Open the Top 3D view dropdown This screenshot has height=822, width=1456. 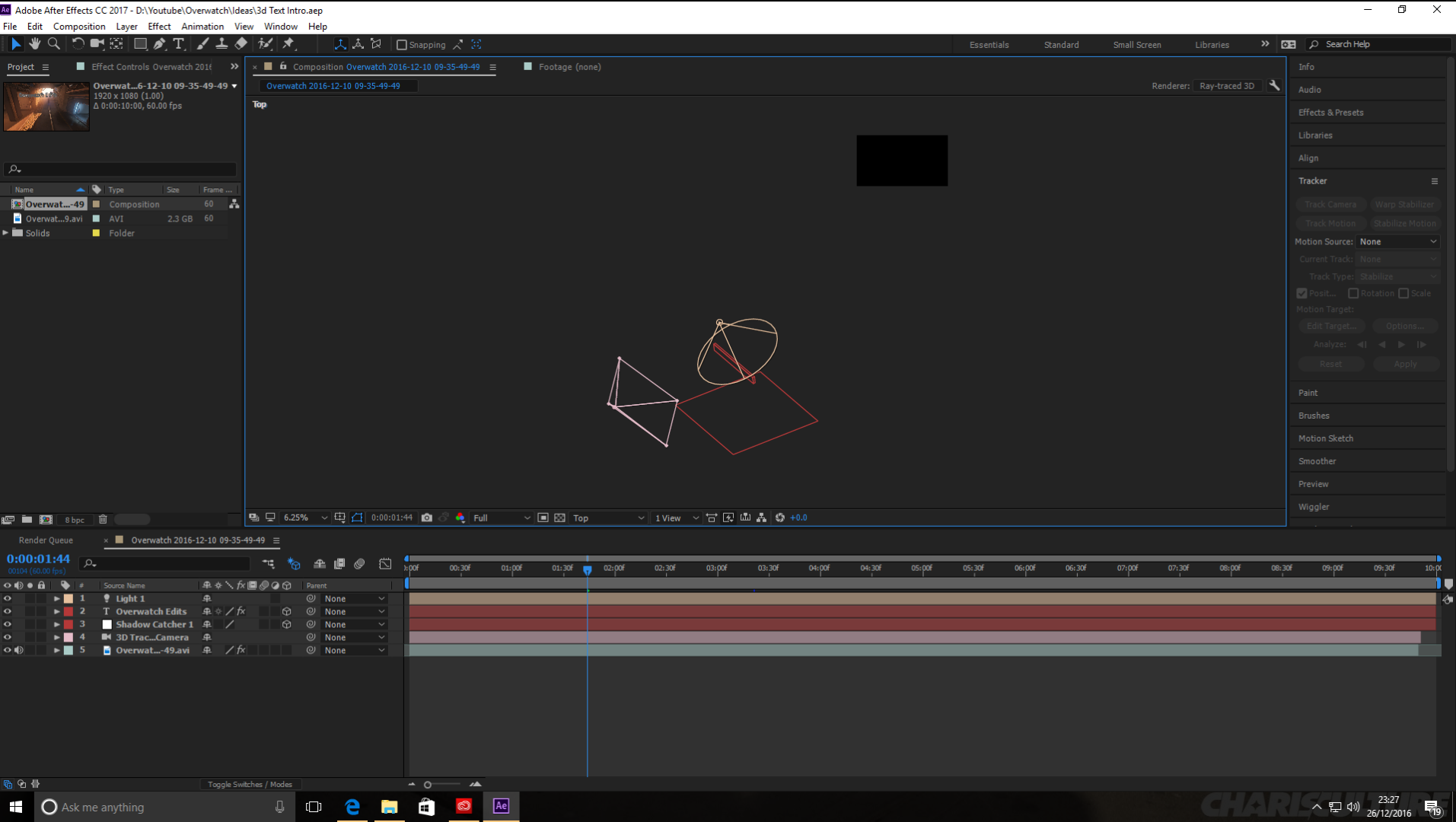pyautogui.click(x=608, y=518)
